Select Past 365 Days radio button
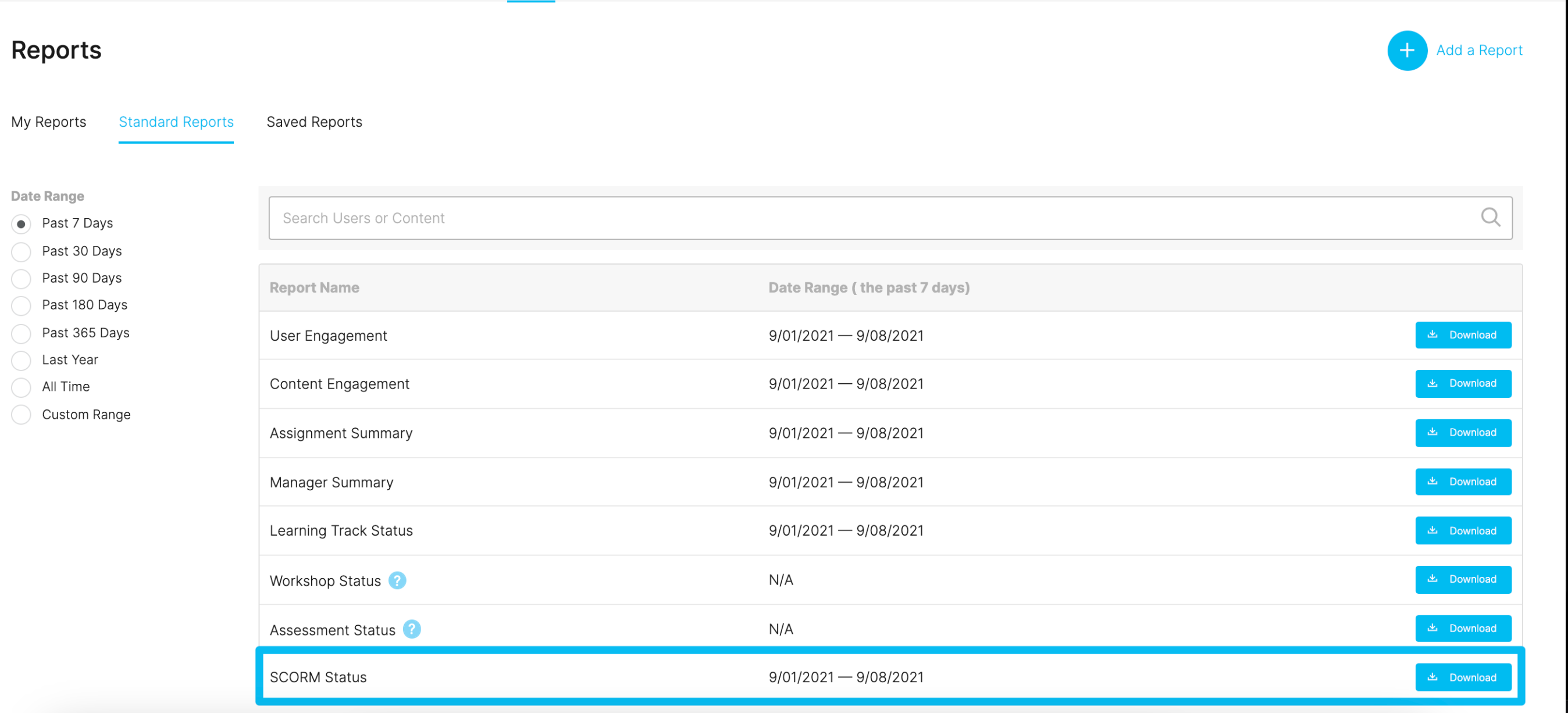This screenshot has height=713, width=1568. tap(22, 333)
